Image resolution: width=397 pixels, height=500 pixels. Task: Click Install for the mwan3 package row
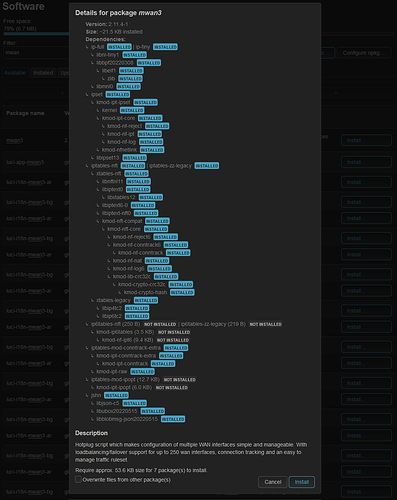(x=366, y=140)
